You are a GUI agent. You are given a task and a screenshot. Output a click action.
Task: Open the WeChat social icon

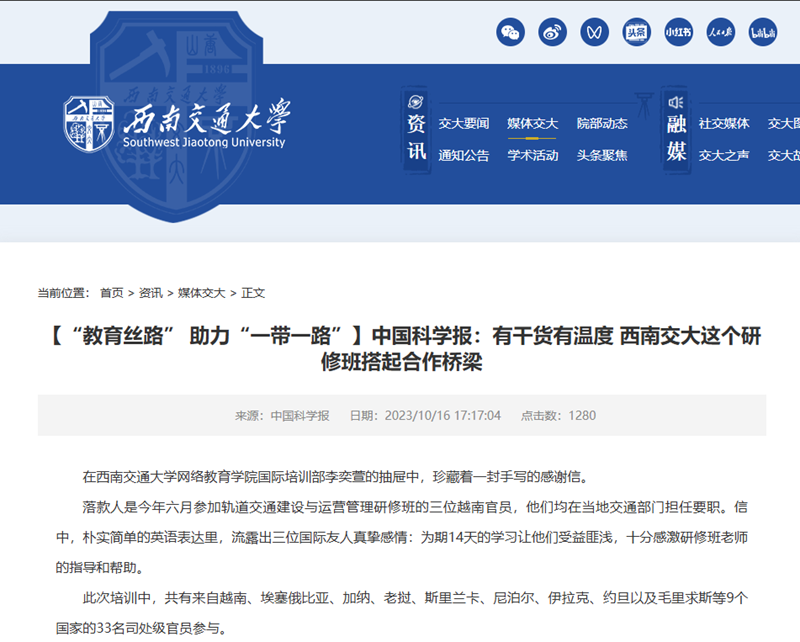[510, 32]
